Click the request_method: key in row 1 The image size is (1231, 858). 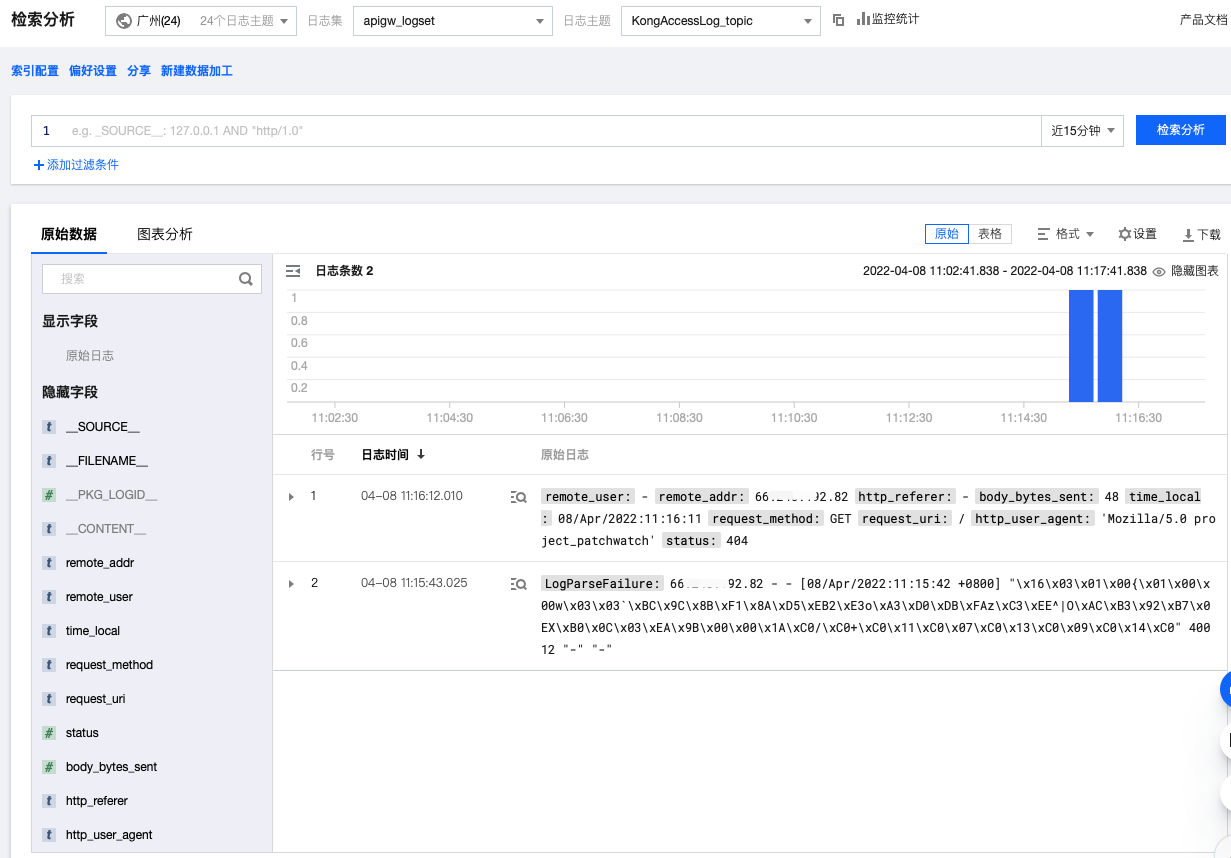(766, 519)
